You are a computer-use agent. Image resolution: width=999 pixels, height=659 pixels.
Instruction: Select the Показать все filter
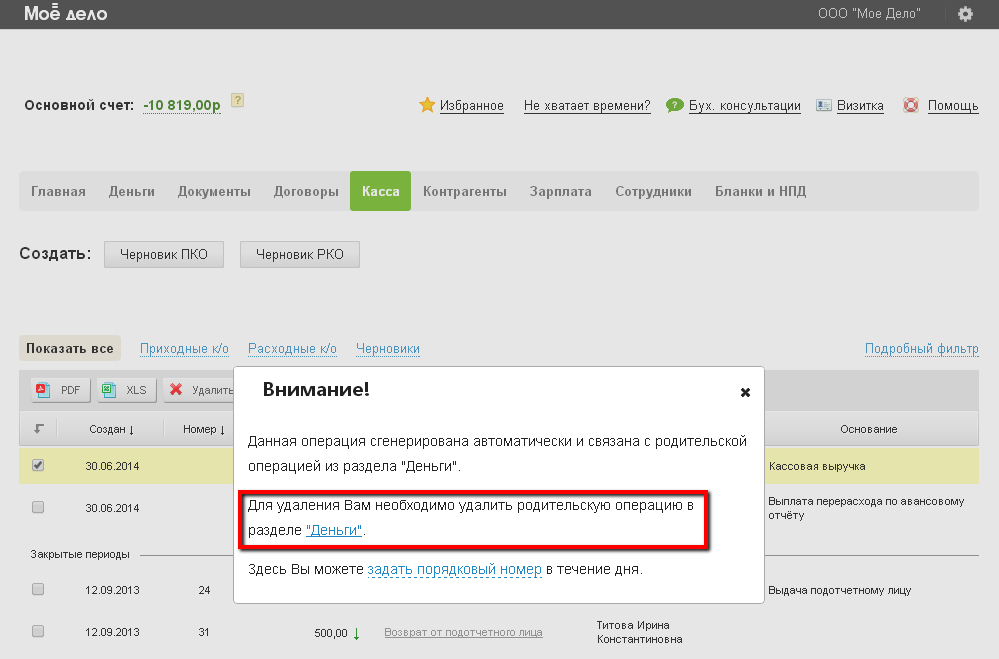point(69,349)
